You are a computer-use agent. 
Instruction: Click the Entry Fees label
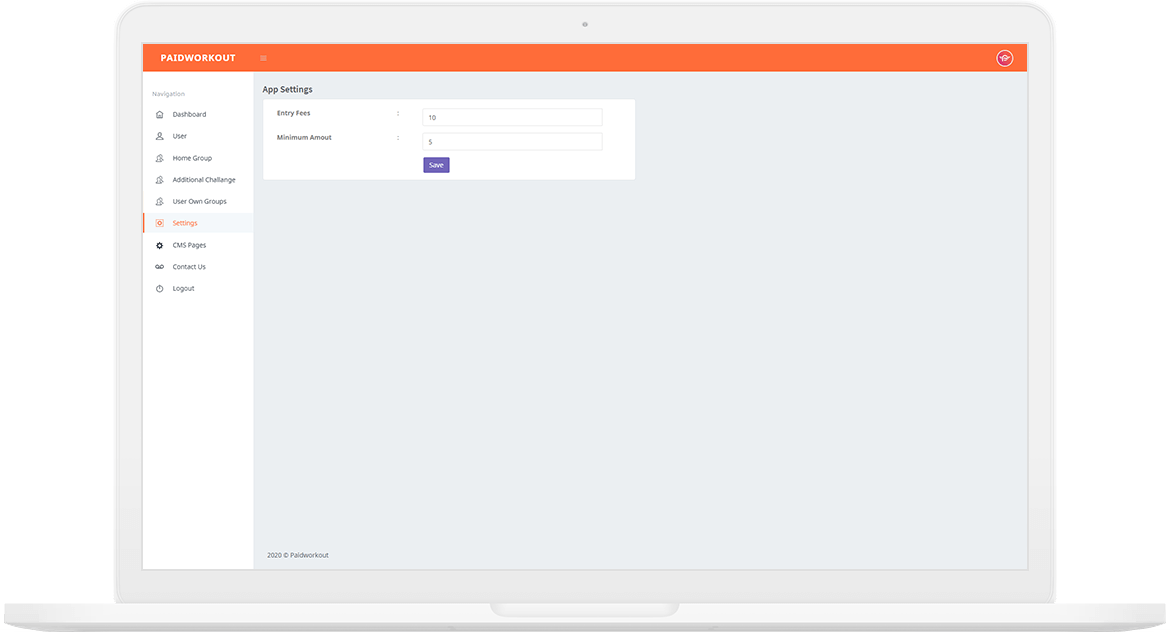coord(293,113)
